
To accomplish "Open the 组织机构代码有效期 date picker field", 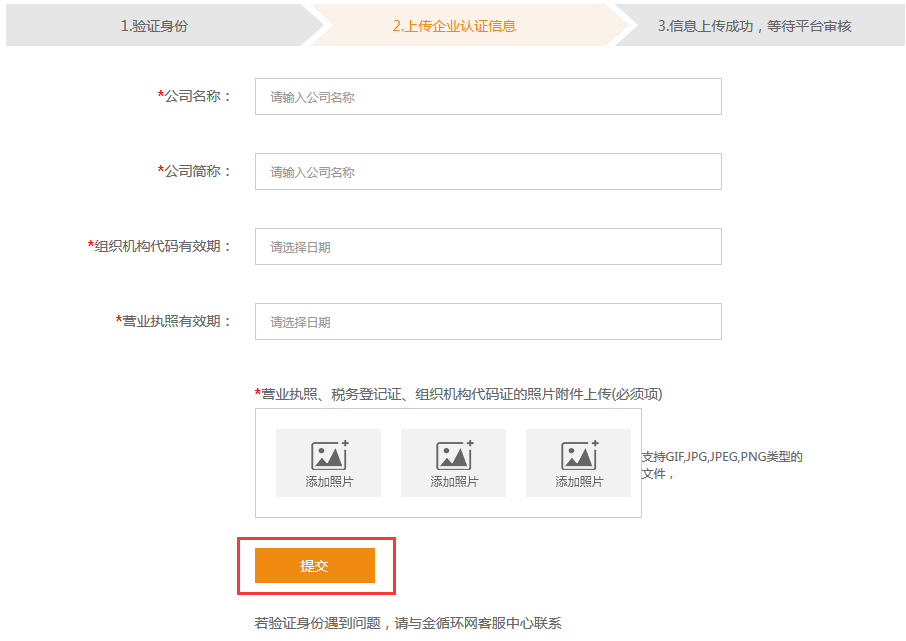I will (488, 247).
